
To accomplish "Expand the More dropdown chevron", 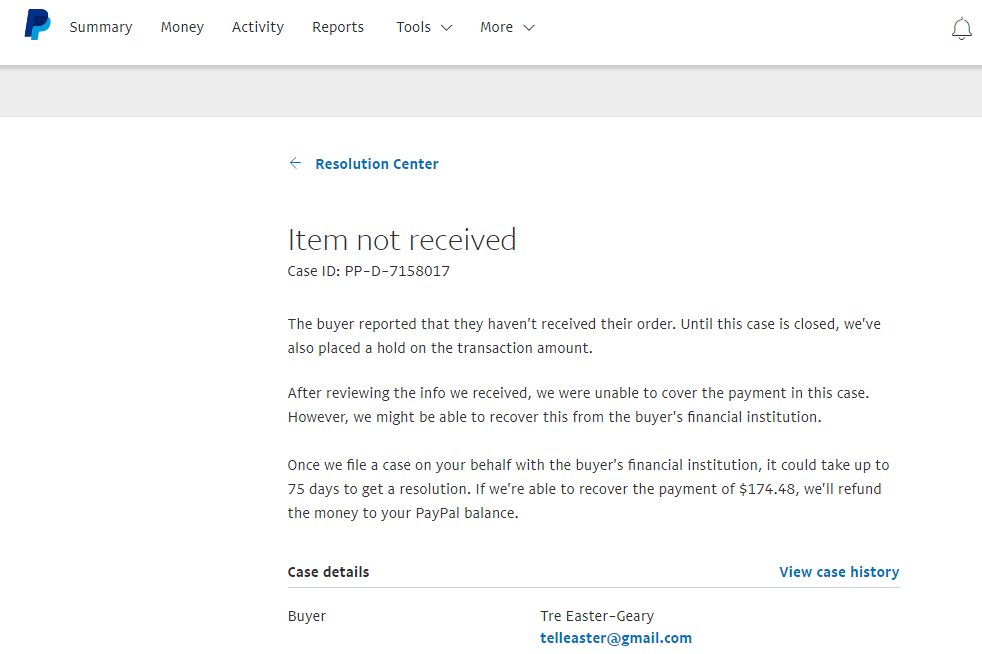I will coord(529,28).
